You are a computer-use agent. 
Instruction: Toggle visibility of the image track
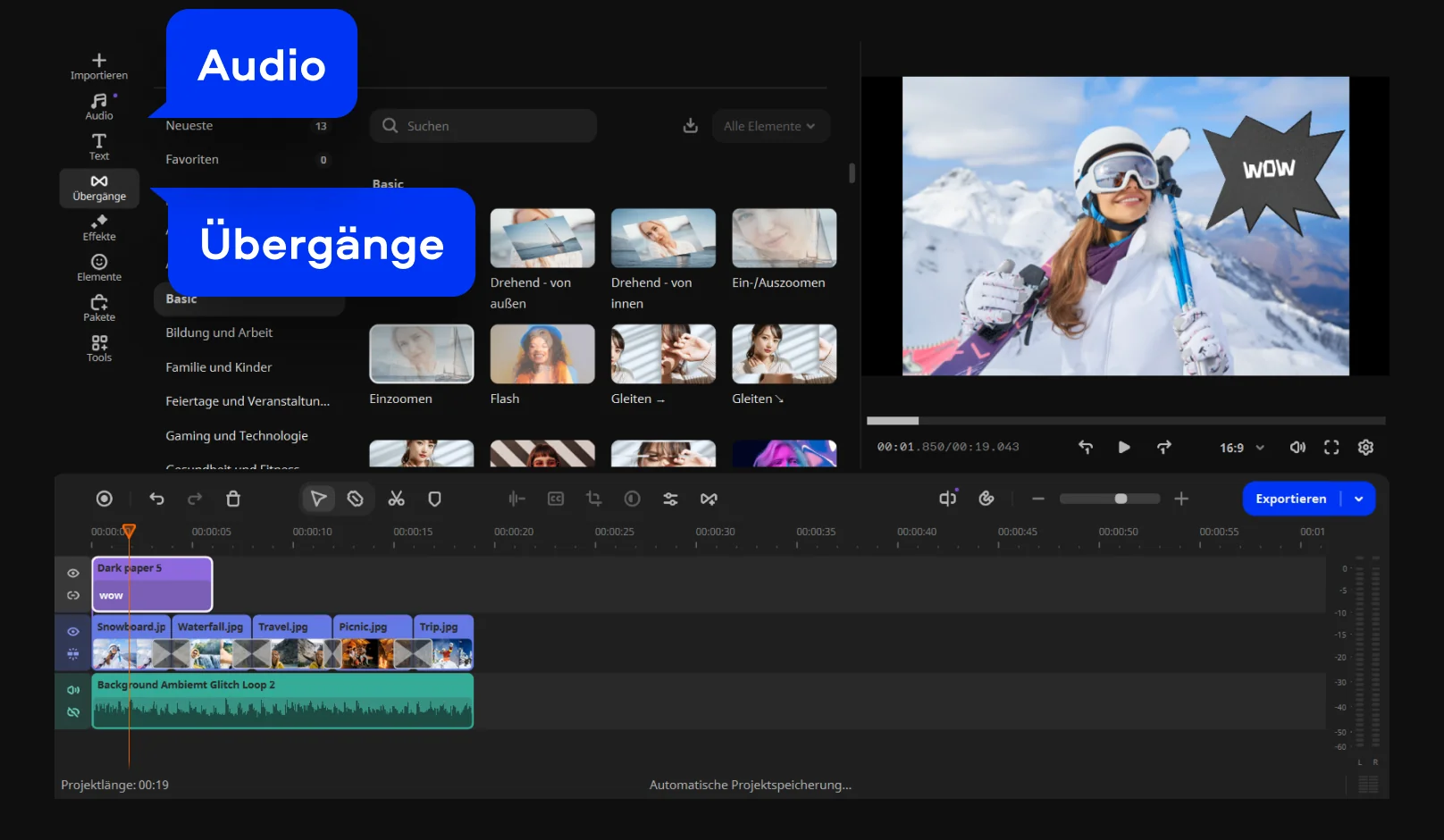click(x=73, y=631)
